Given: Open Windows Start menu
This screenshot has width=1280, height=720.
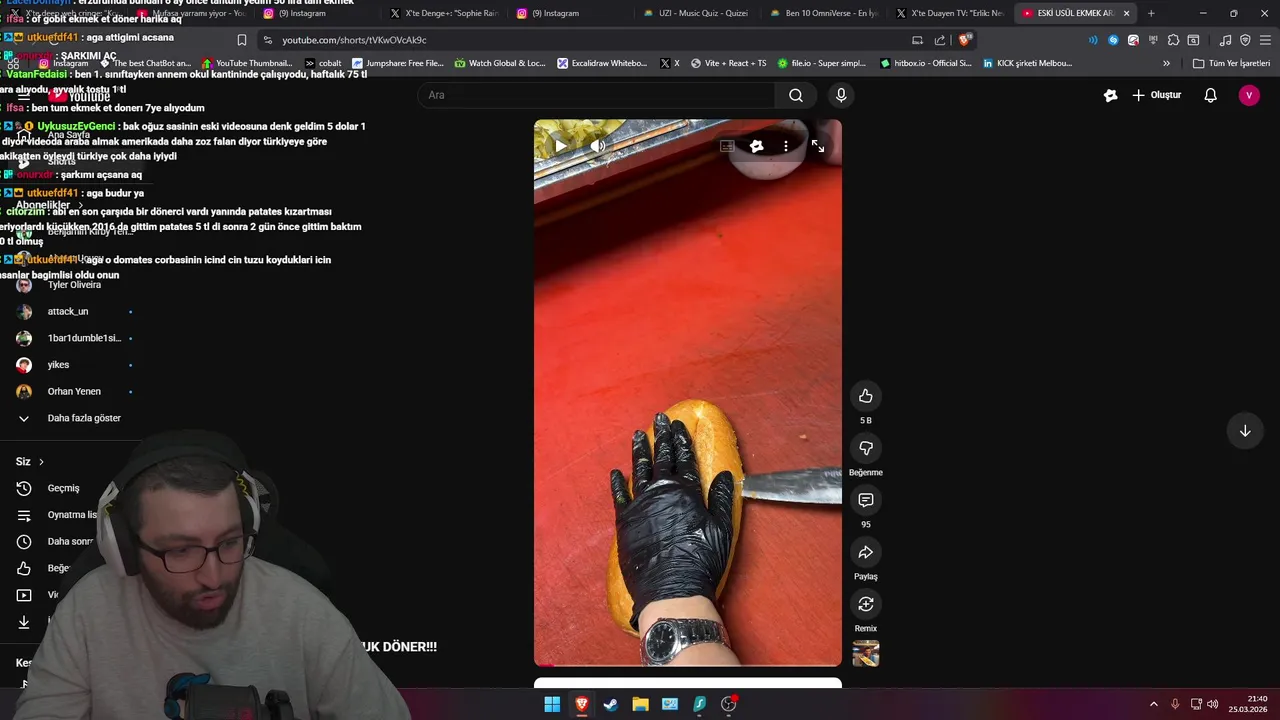Looking at the screenshot, I should tap(552, 704).
